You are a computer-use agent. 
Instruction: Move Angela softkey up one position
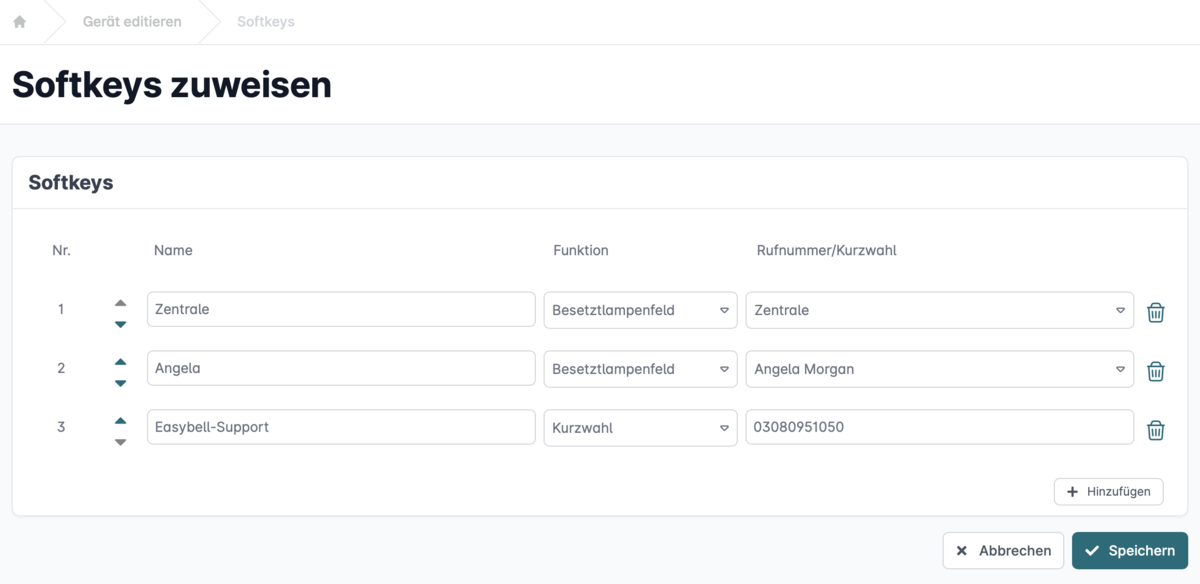(x=121, y=361)
